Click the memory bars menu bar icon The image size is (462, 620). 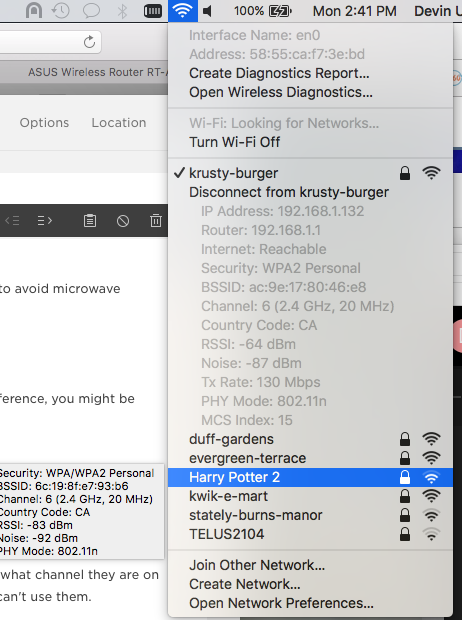coord(152,11)
